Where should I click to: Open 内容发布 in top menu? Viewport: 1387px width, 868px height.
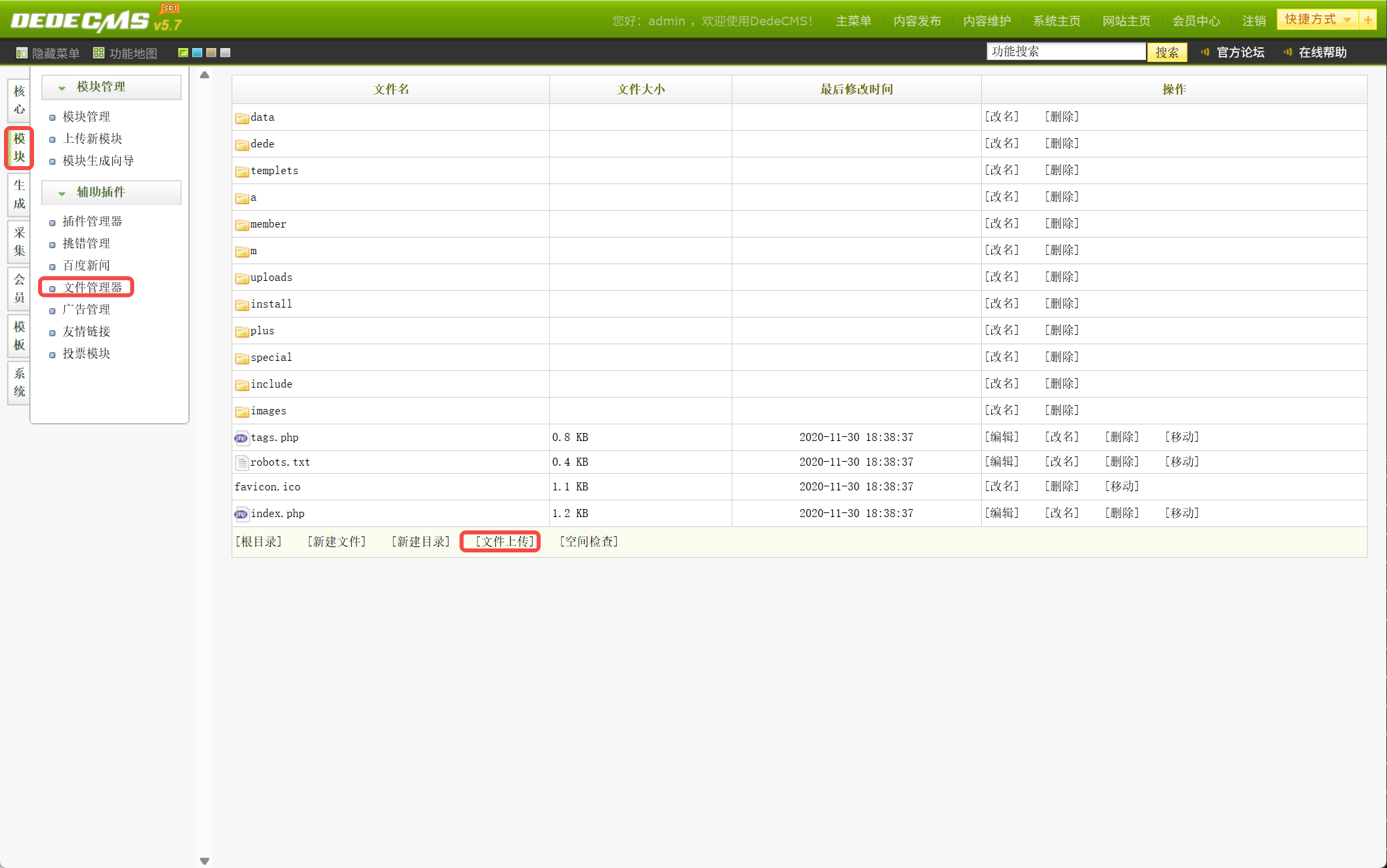point(916,21)
